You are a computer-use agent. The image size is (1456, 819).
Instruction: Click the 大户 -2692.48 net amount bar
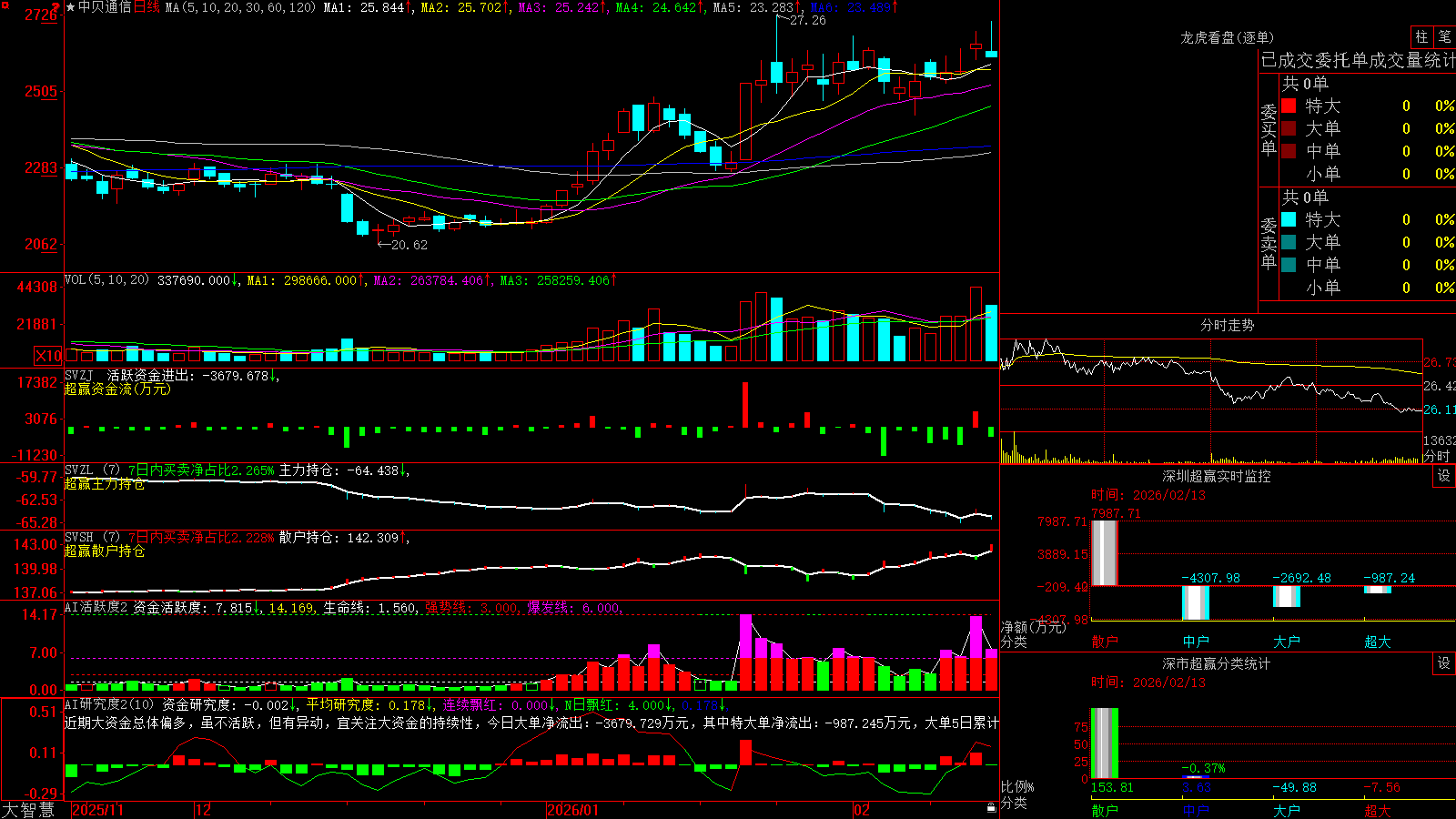[1287, 596]
